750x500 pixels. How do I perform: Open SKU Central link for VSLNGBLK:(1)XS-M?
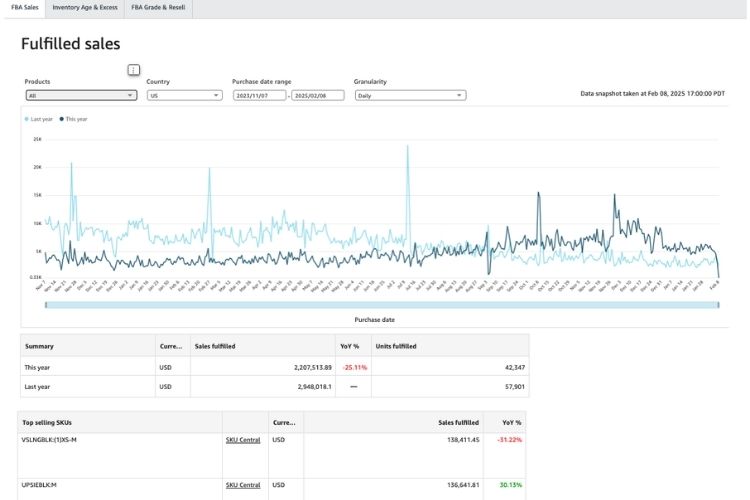tap(243, 439)
